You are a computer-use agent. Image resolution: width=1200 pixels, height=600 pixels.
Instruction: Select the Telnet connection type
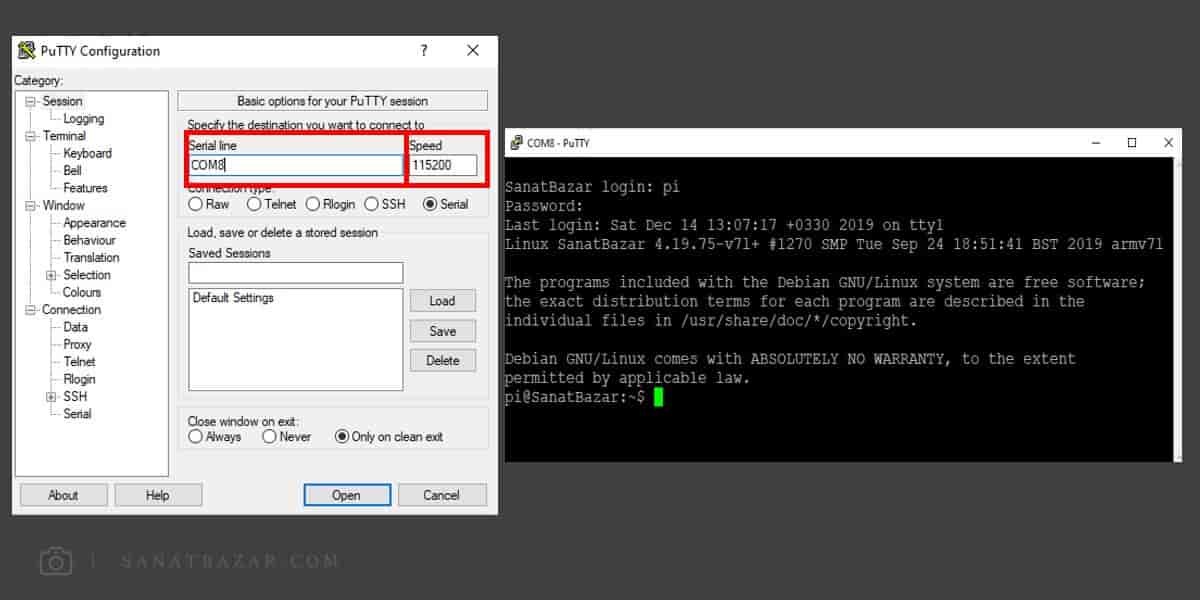[271, 204]
